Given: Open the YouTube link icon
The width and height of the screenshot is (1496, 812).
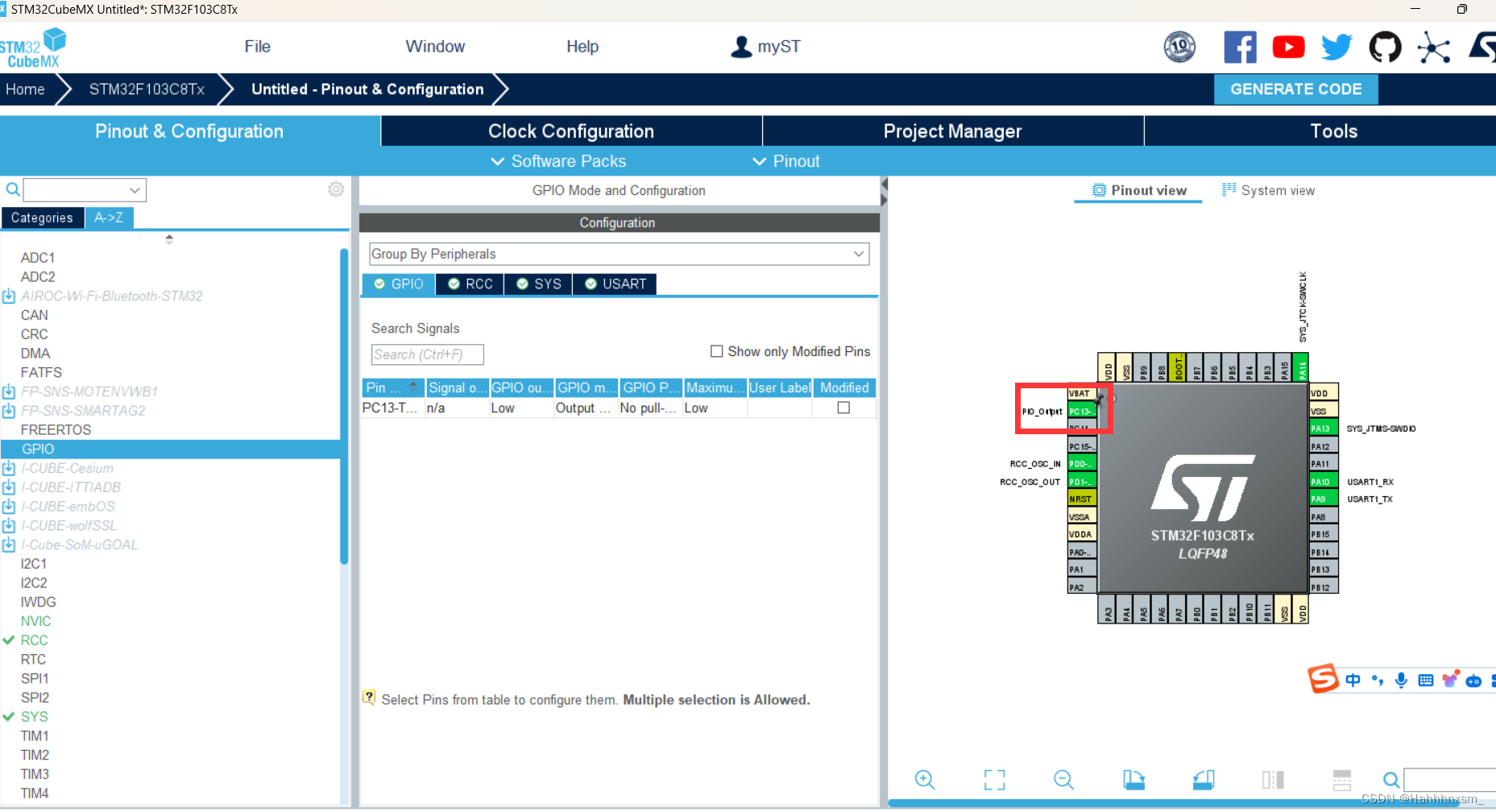Looking at the screenshot, I should point(1288,47).
